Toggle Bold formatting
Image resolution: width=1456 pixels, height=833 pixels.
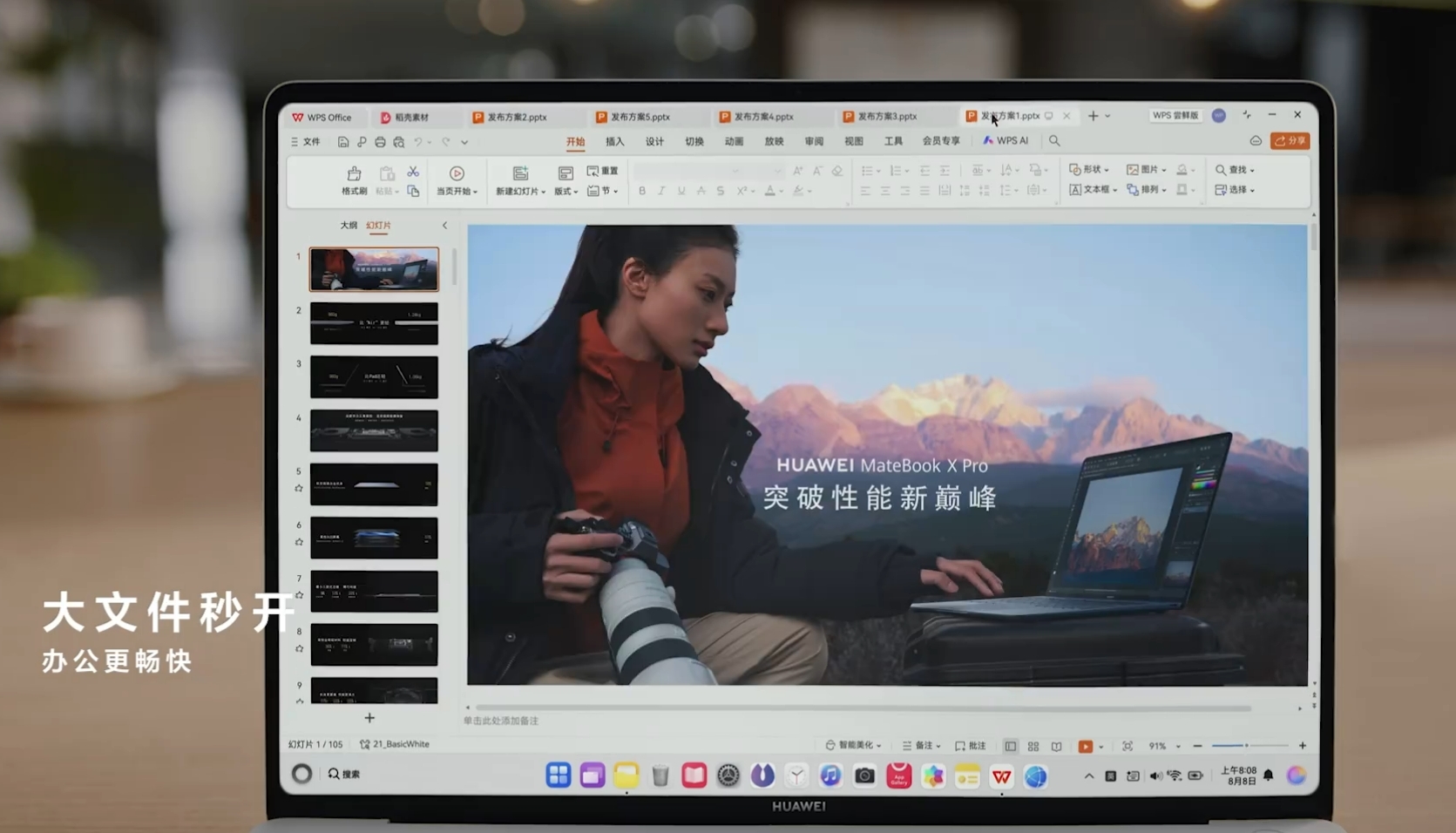(x=642, y=191)
